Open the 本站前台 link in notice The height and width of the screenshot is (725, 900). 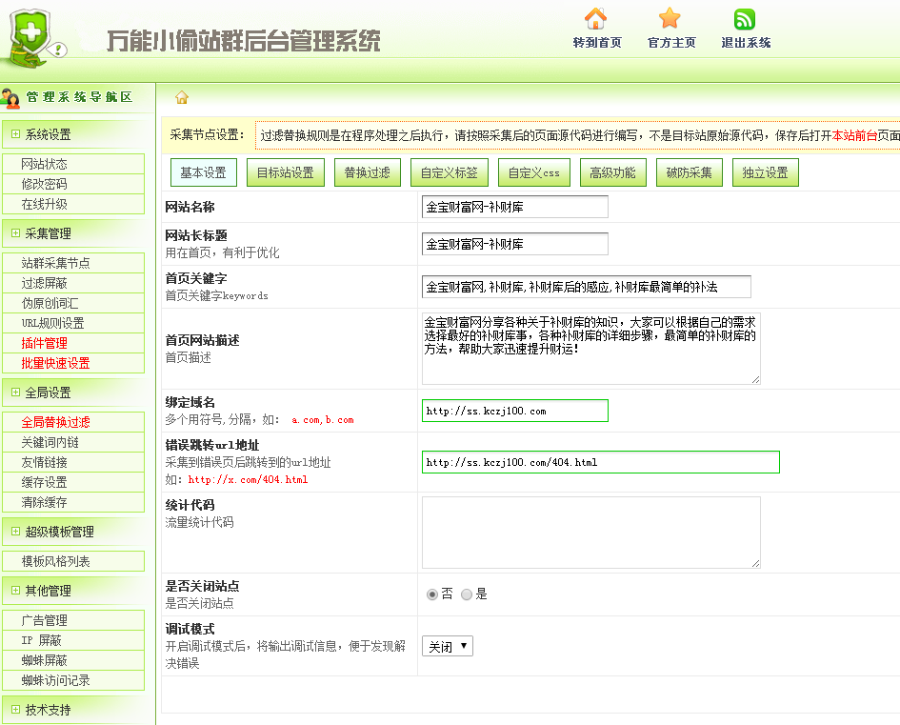click(854, 135)
